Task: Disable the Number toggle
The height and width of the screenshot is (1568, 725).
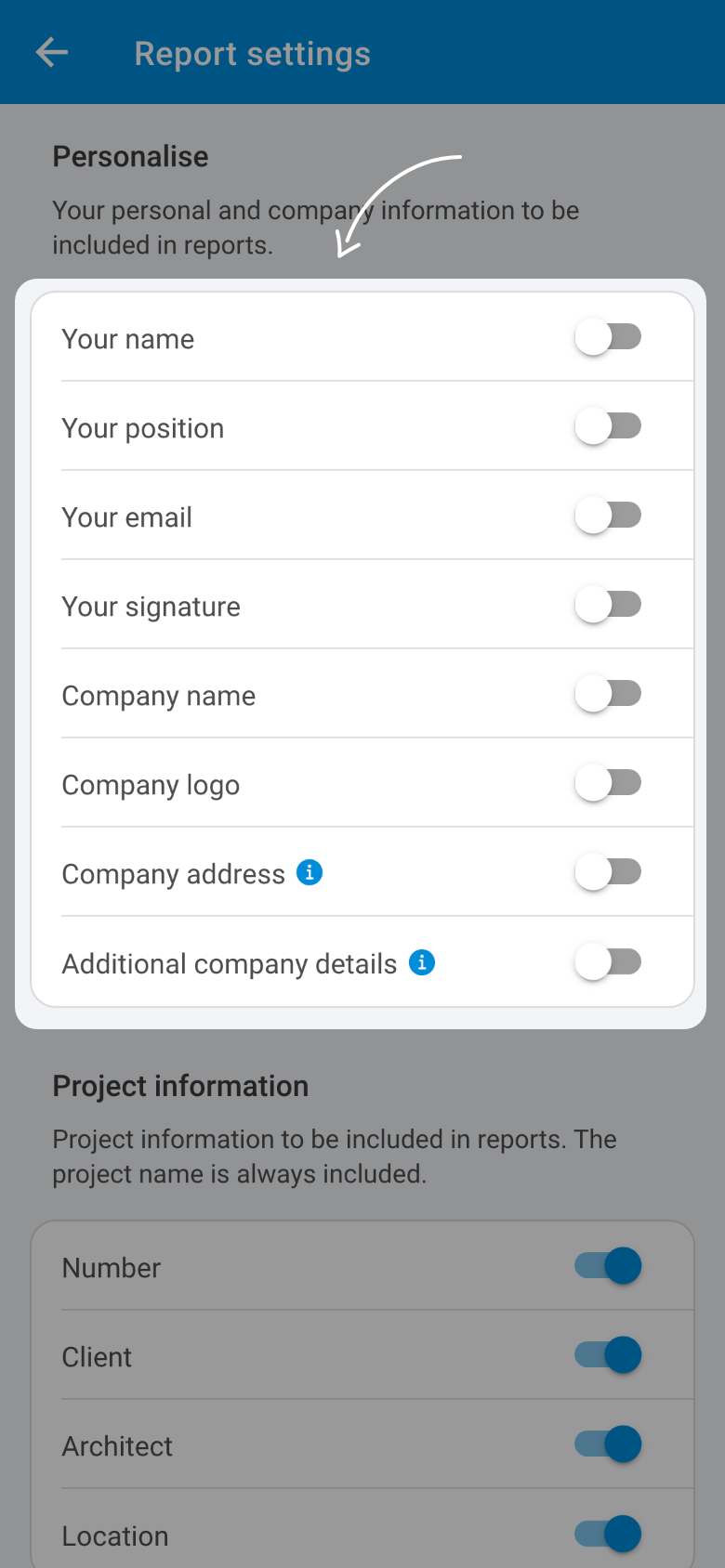Action: tap(608, 1266)
